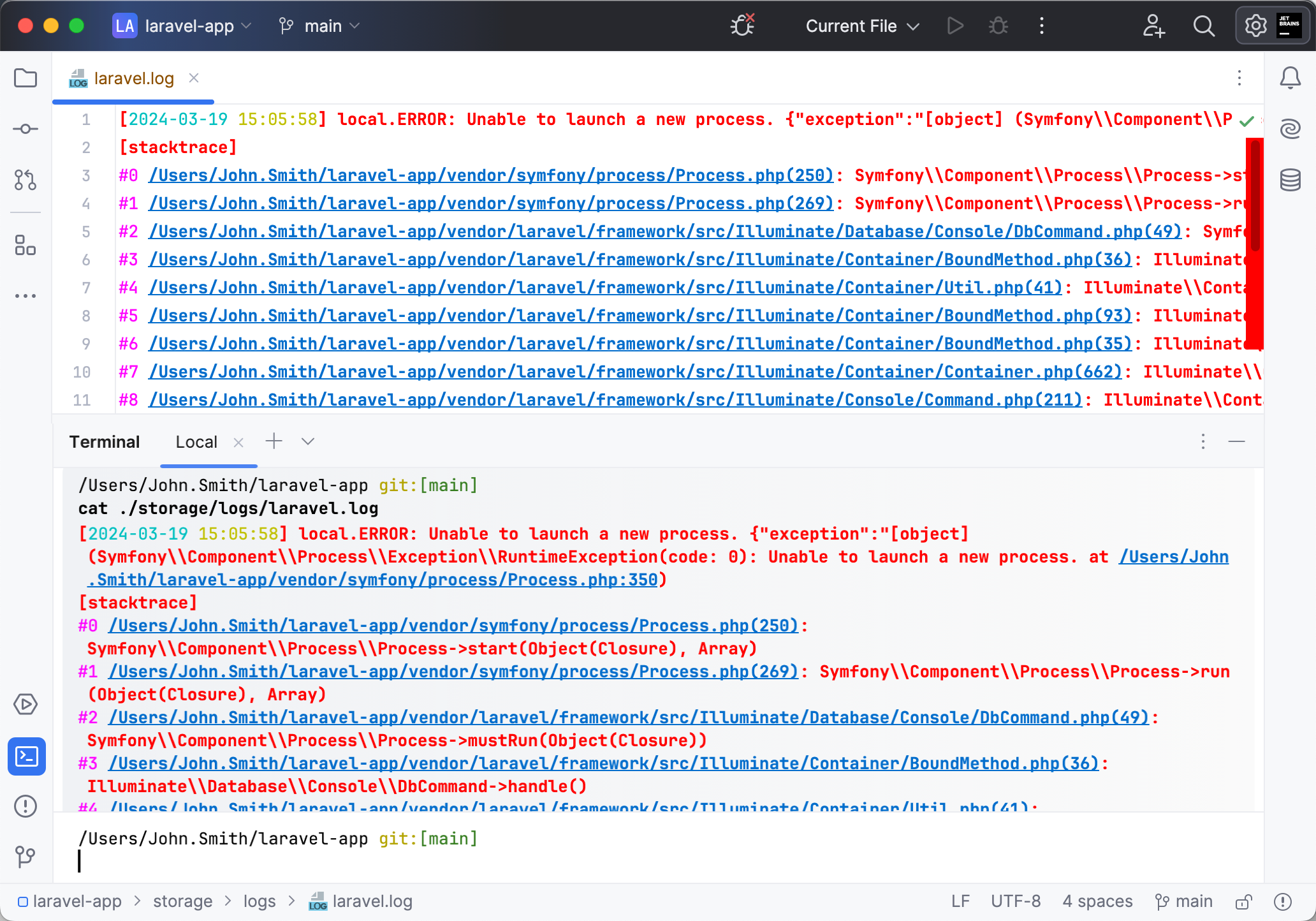This screenshot has width=1316, height=921.
Task: Open Process.php link in terminal stacktrace
Action: click(x=446, y=626)
